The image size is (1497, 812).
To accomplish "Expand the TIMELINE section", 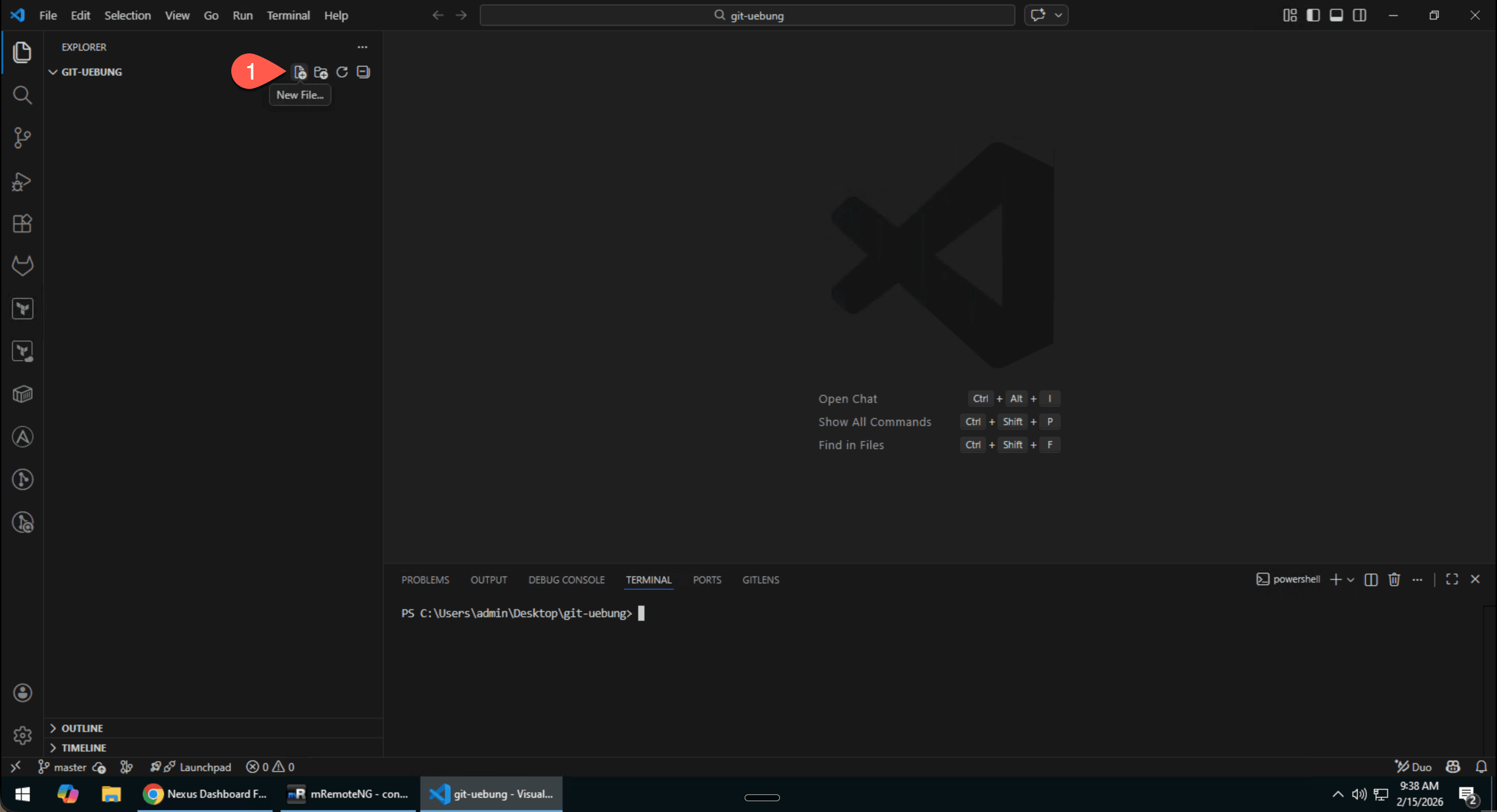I will tap(84, 748).
